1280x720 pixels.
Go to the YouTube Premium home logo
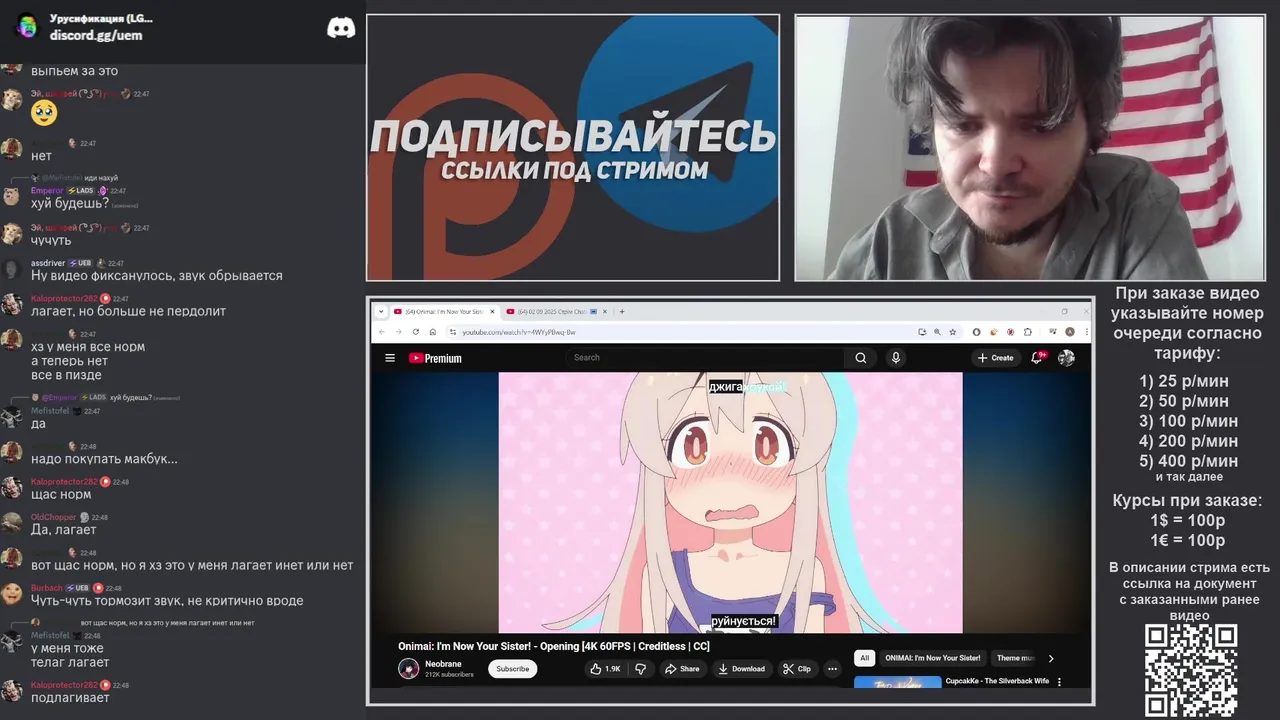click(x=435, y=358)
